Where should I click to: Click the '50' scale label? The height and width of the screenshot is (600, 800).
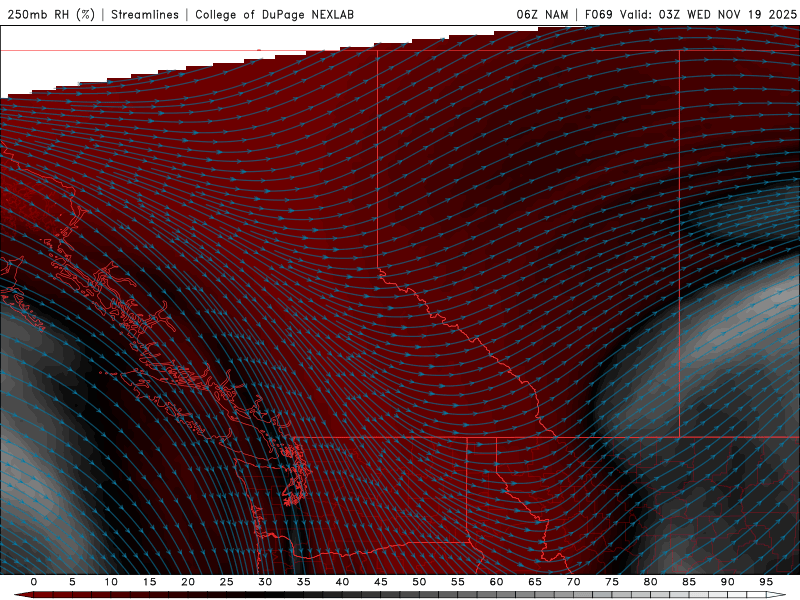point(419,582)
